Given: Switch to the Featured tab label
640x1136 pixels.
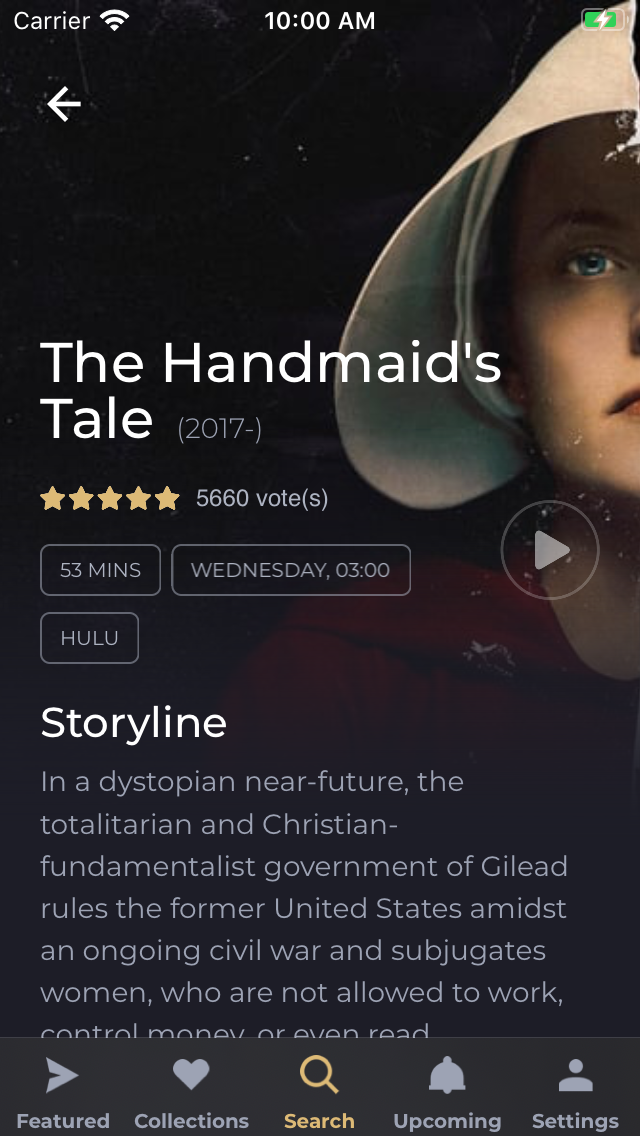Looking at the screenshot, I should click(x=62, y=1121).
